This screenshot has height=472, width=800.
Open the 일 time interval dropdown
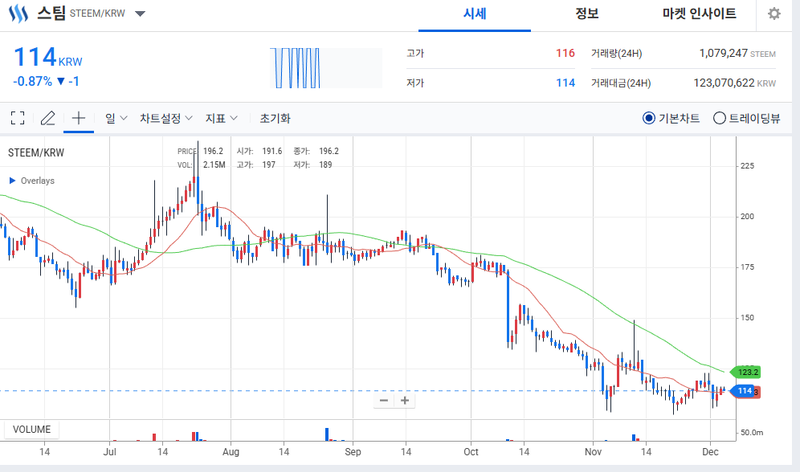[116, 118]
